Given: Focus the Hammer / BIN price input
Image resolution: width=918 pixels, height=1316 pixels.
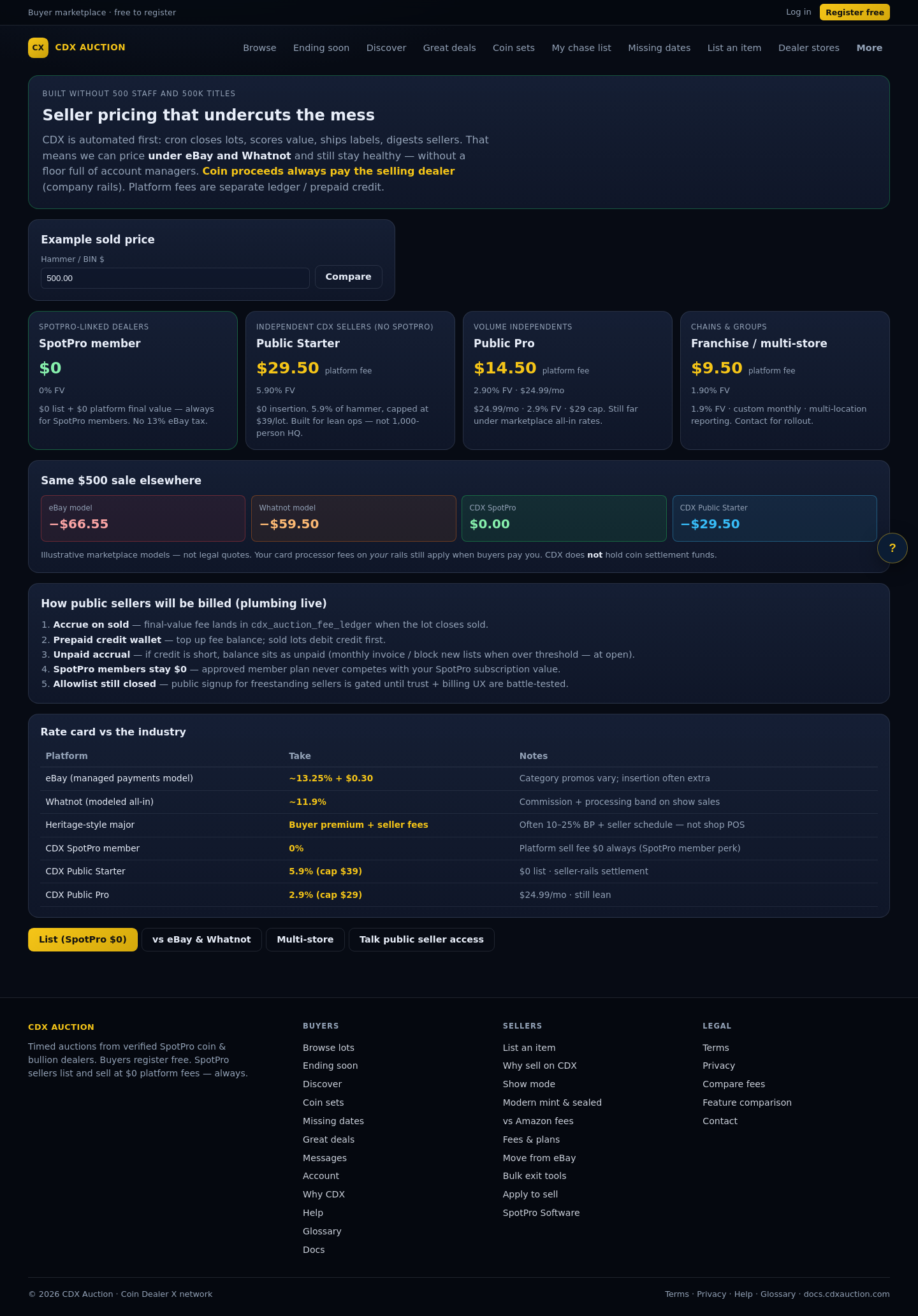Looking at the screenshot, I should [x=175, y=278].
